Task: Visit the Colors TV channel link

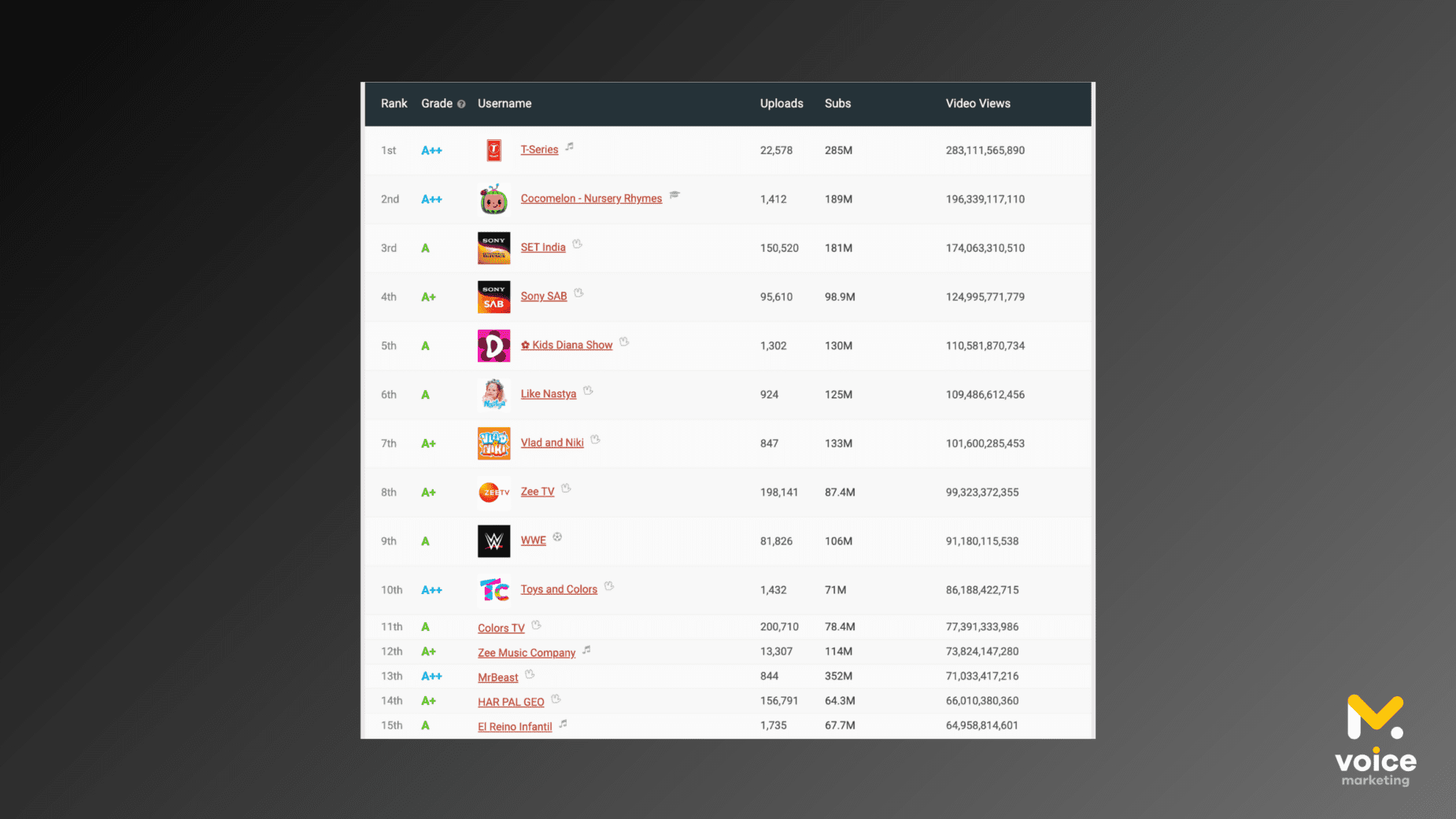Action: (501, 628)
